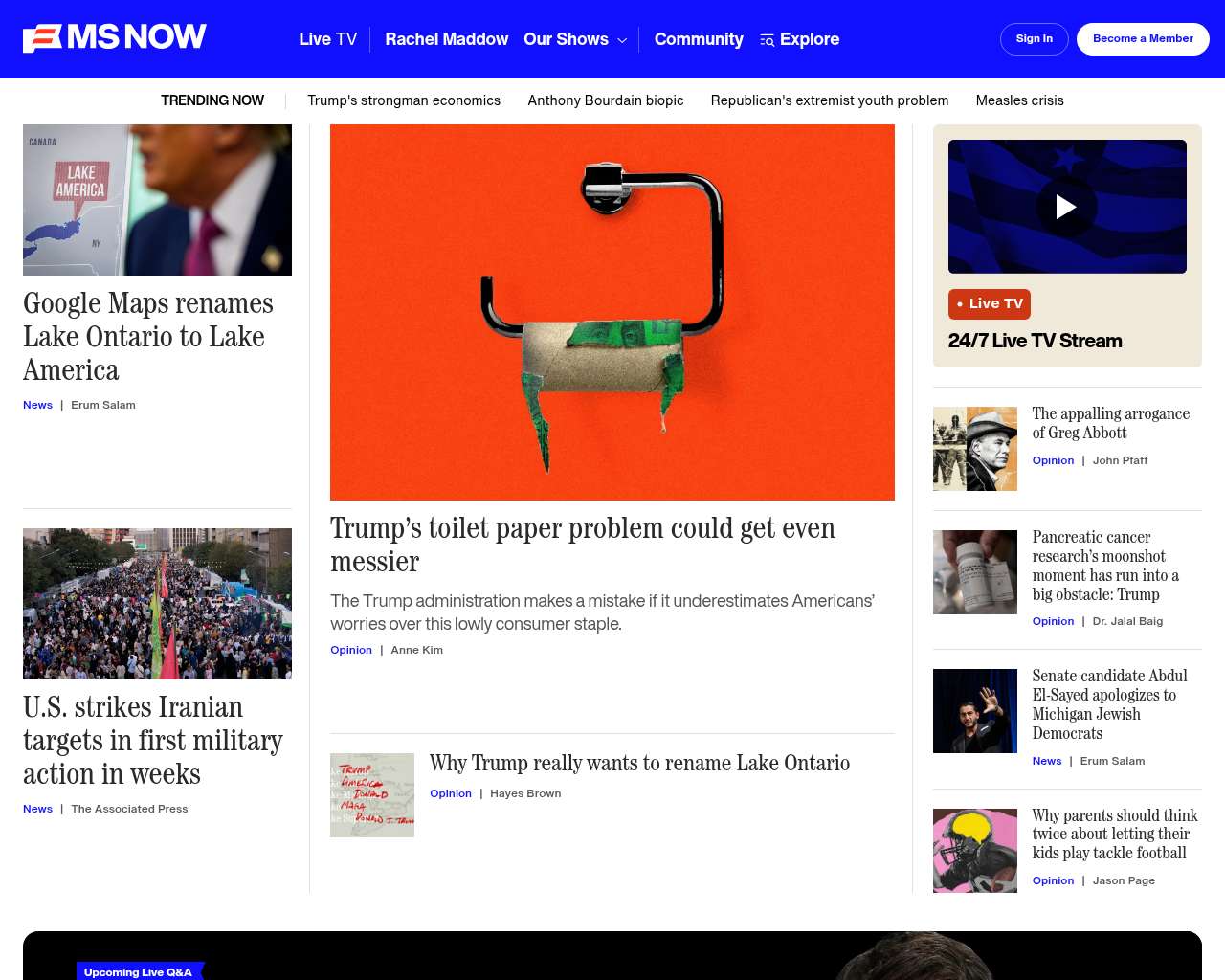
Task: Read Google Maps renames Lake Ontario headline
Action: (148, 336)
